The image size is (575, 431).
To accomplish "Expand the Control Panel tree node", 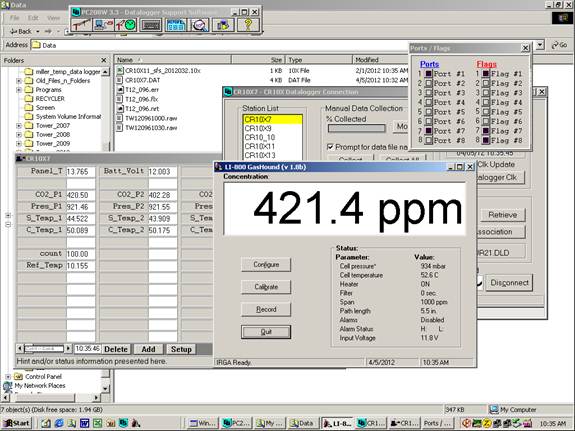I will click(8, 376).
